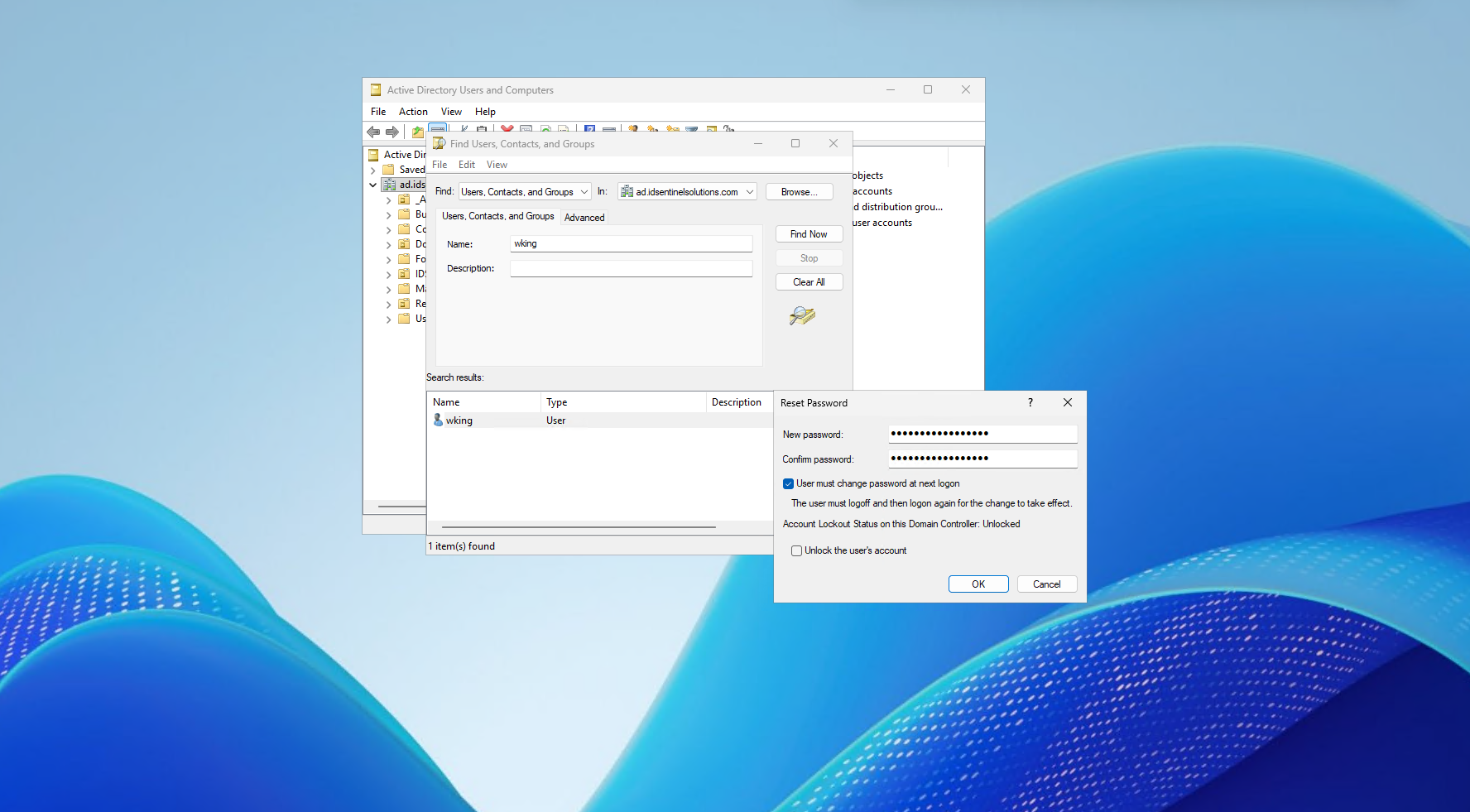Select the wking row in search results
This screenshot has width=1470, height=812.
[600, 420]
